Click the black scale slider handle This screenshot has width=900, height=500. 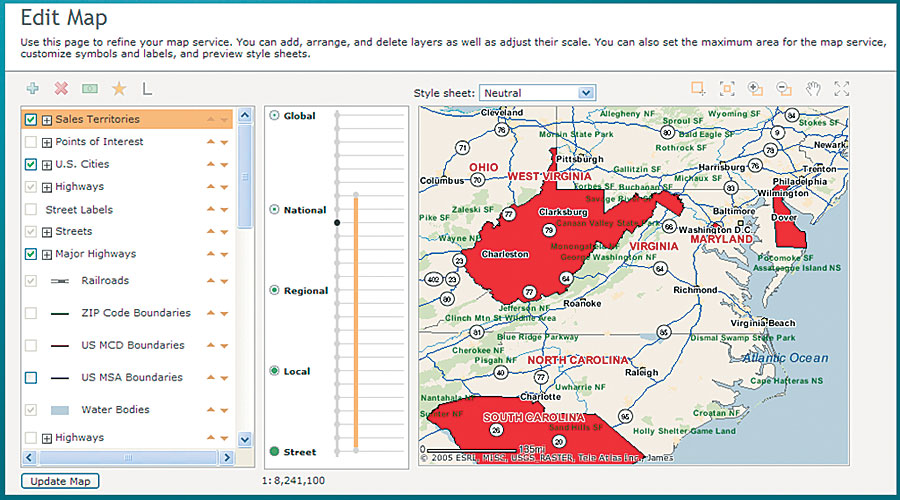point(337,223)
